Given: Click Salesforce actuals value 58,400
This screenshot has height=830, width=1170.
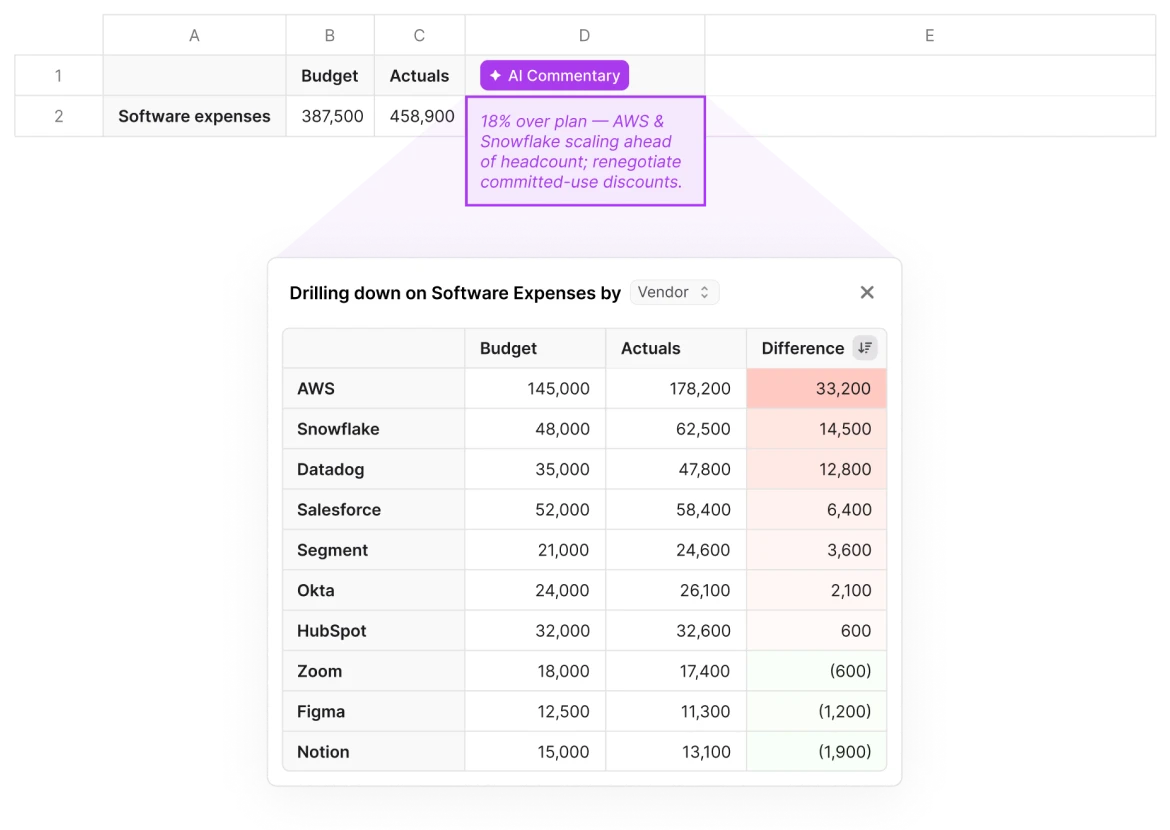Looking at the screenshot, I should tap(676, 509).
